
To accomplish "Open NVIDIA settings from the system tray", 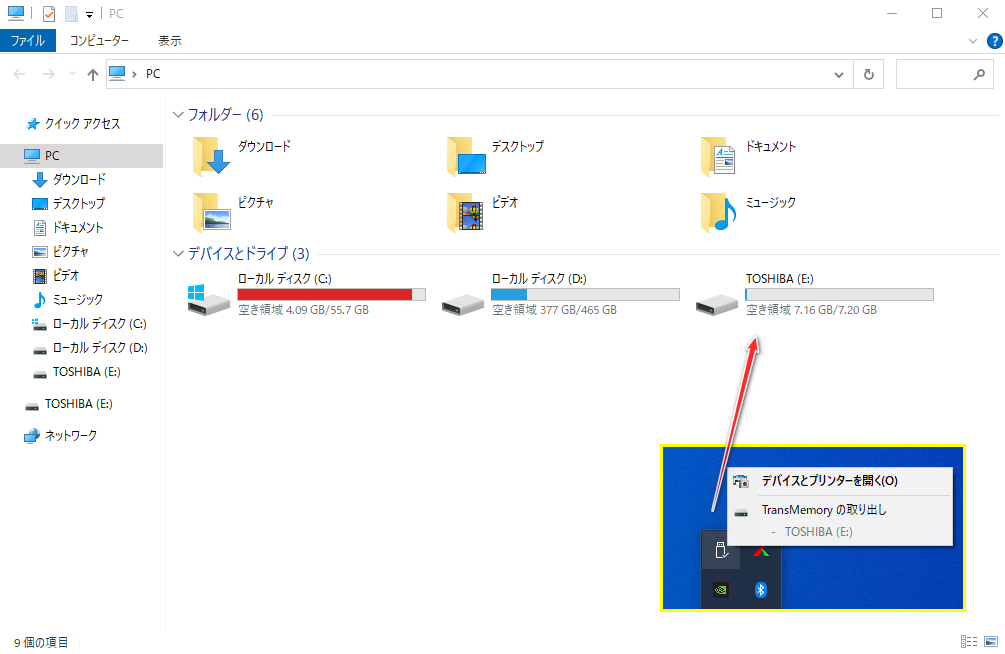I will pos(720,590).
